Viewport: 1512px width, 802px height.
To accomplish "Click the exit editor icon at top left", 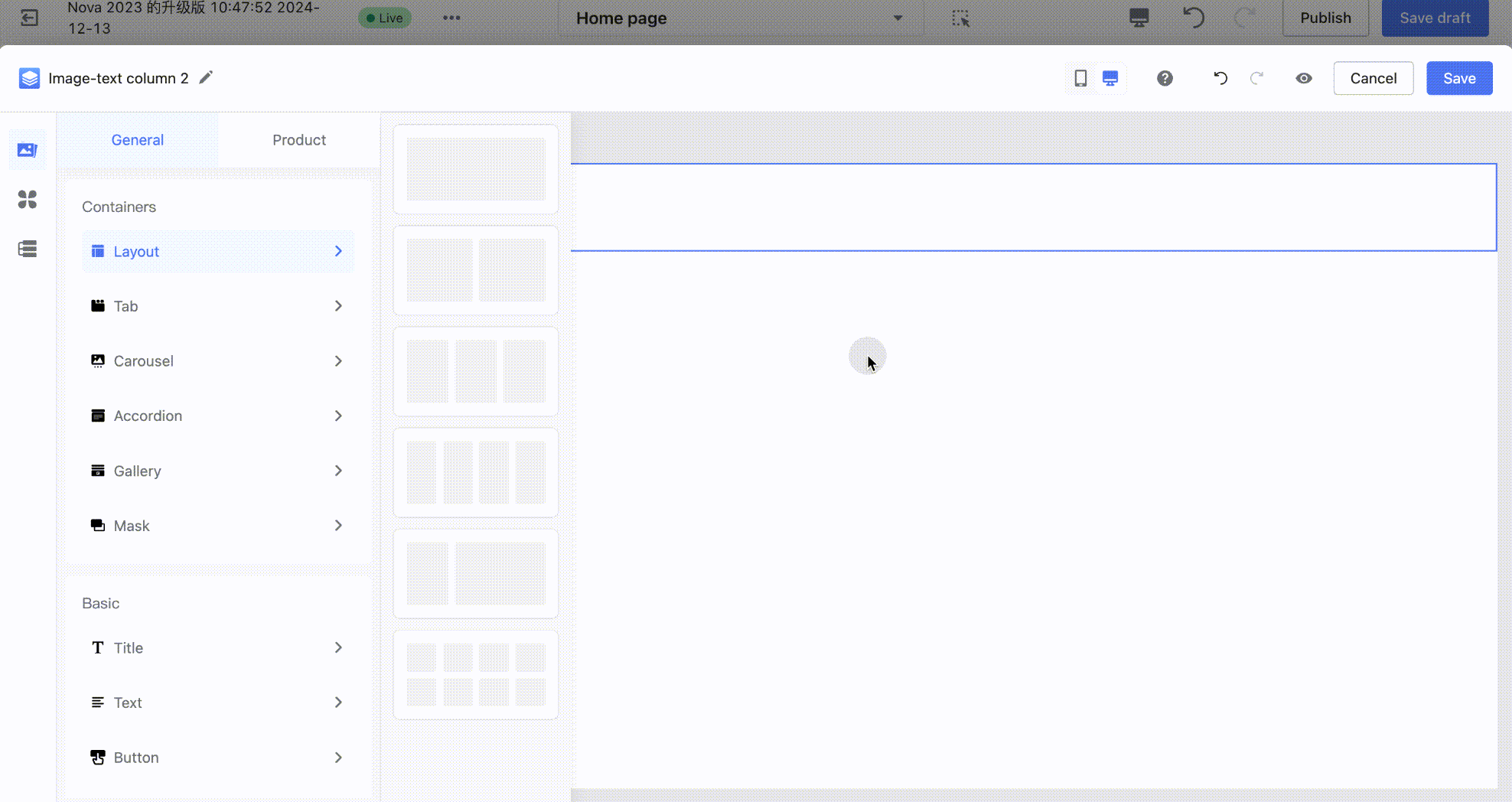I will coord(29,18).
